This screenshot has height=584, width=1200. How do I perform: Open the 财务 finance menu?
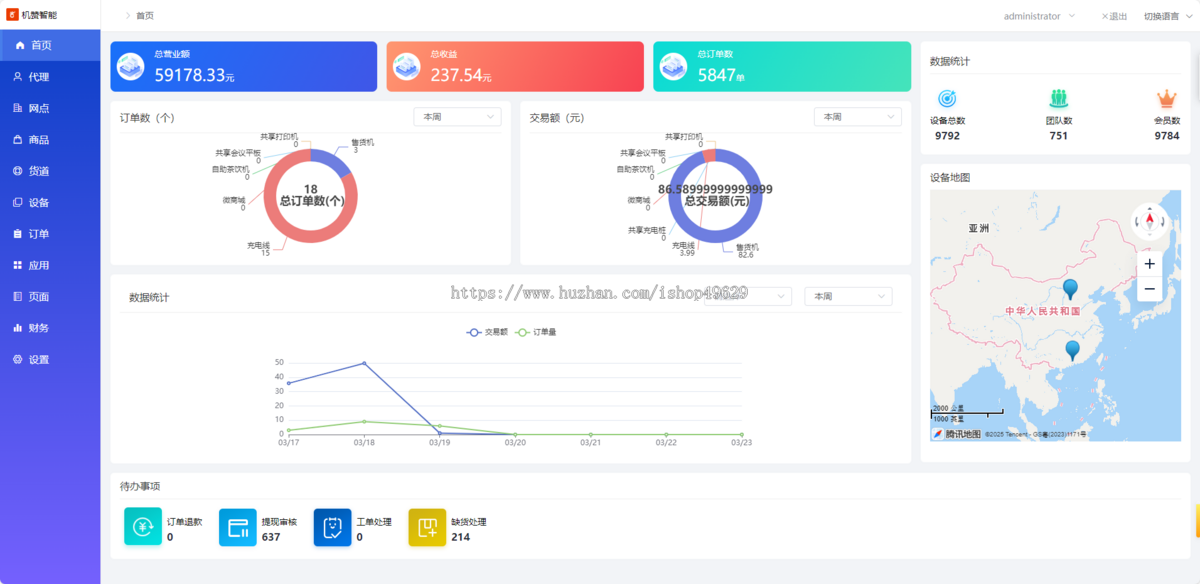click(50, 328)
